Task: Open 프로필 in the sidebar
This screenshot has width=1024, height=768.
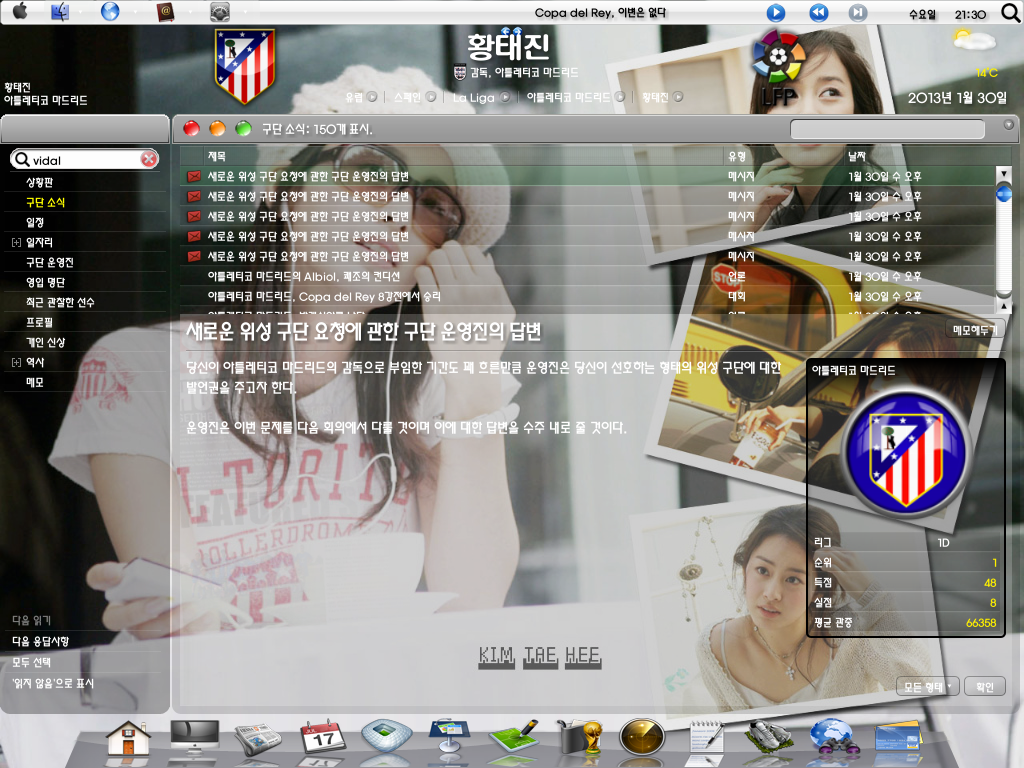Action: pos(39,323)
